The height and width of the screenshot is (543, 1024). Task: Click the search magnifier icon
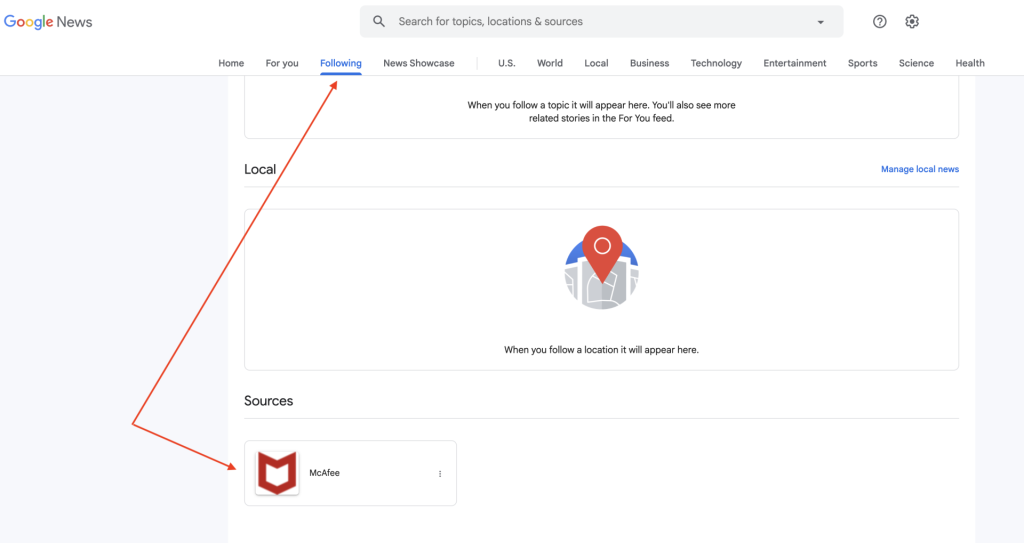pos(379,21)
